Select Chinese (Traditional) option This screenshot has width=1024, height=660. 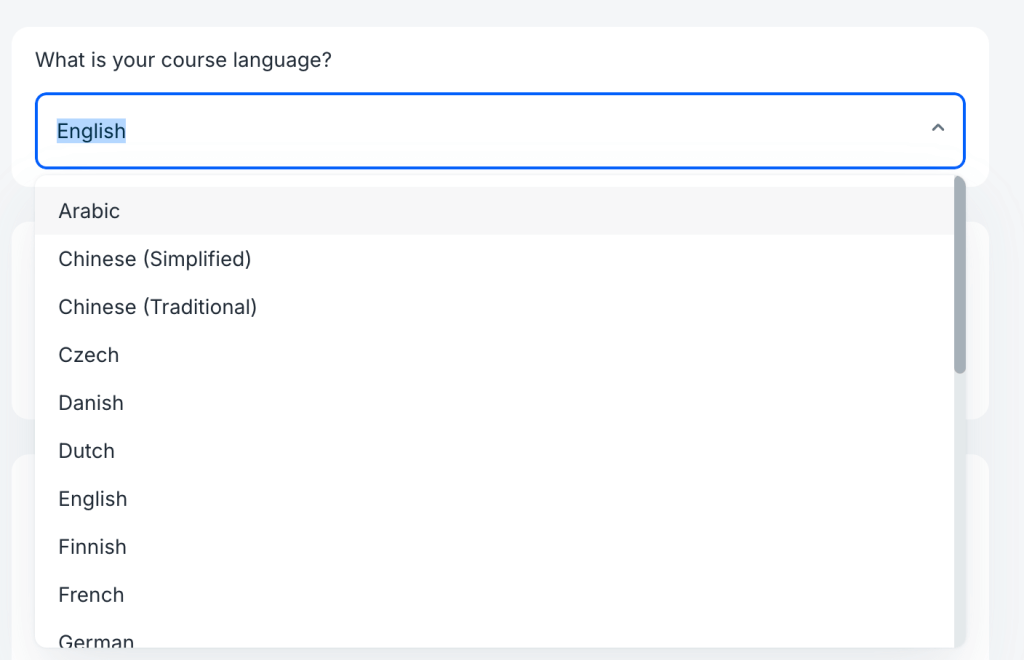coord(157,307)
